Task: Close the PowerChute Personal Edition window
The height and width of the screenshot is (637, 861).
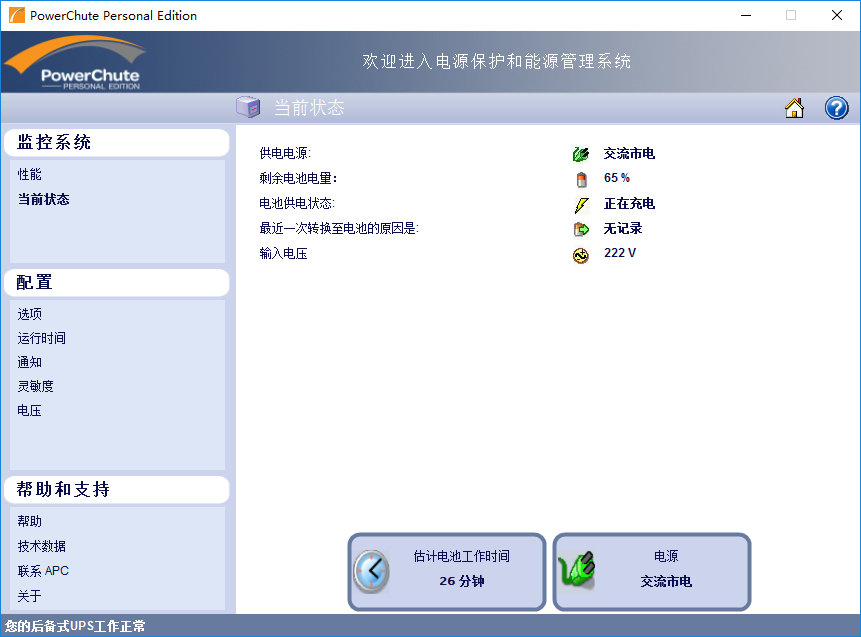Action: click(x=836, y=15)
